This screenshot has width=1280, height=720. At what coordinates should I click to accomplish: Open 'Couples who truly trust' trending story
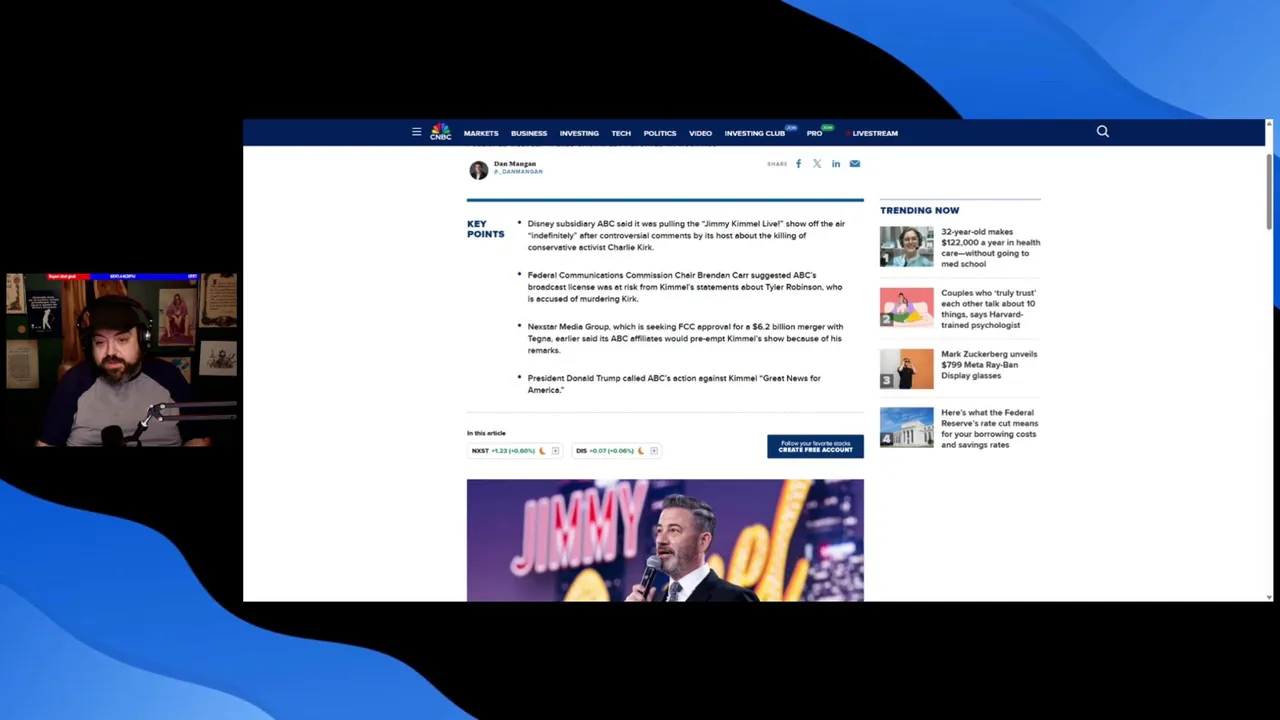click(x=988, y=309)
